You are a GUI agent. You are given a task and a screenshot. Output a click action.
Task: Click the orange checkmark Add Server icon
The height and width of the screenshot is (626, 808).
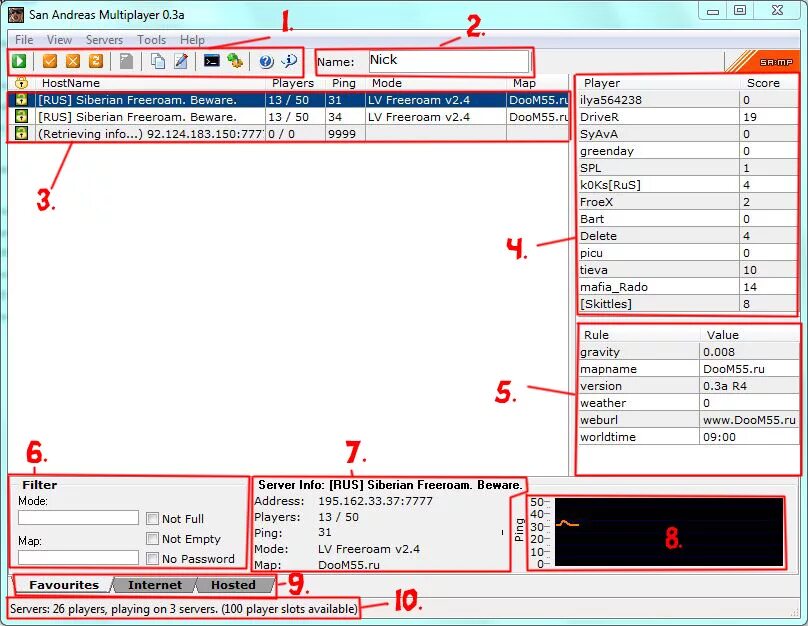(x=50, y=61)
